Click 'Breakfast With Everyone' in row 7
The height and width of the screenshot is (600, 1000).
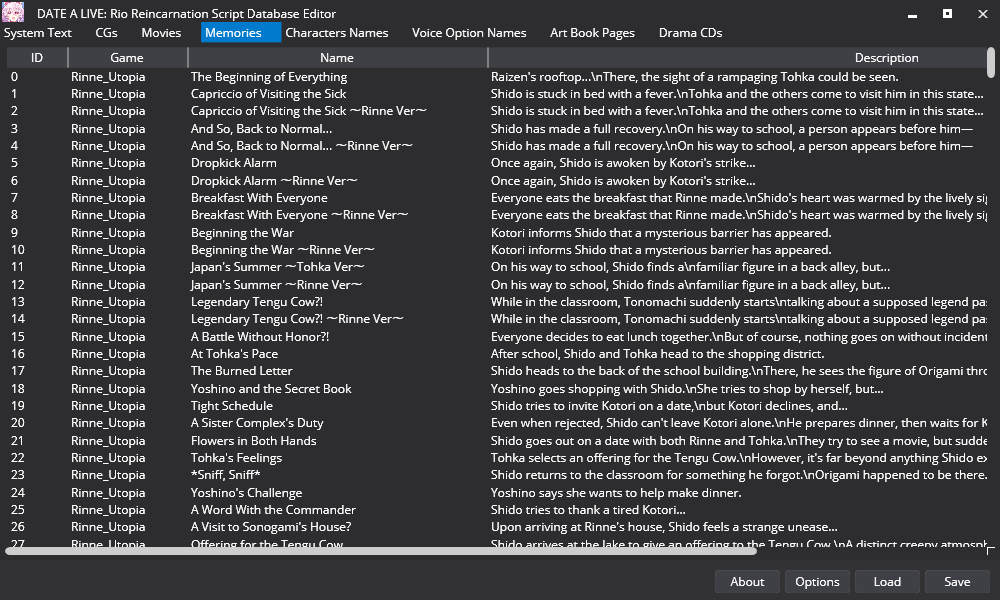[x=259, y=198]
